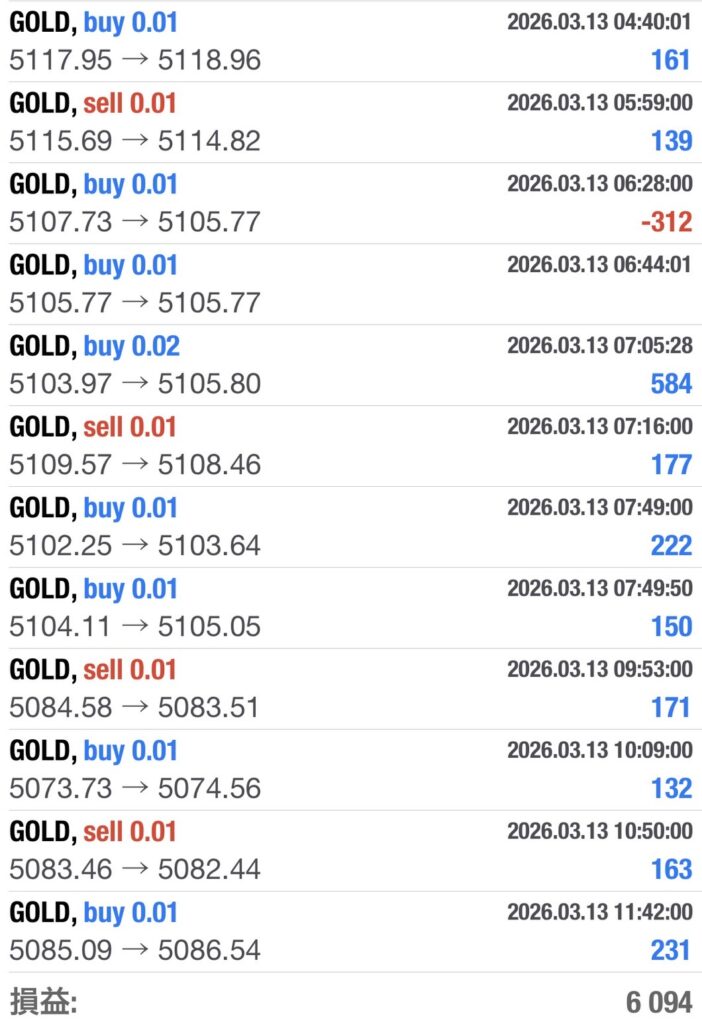
Task: Tap the profit value 231
Action: click(x=671, y=950)
